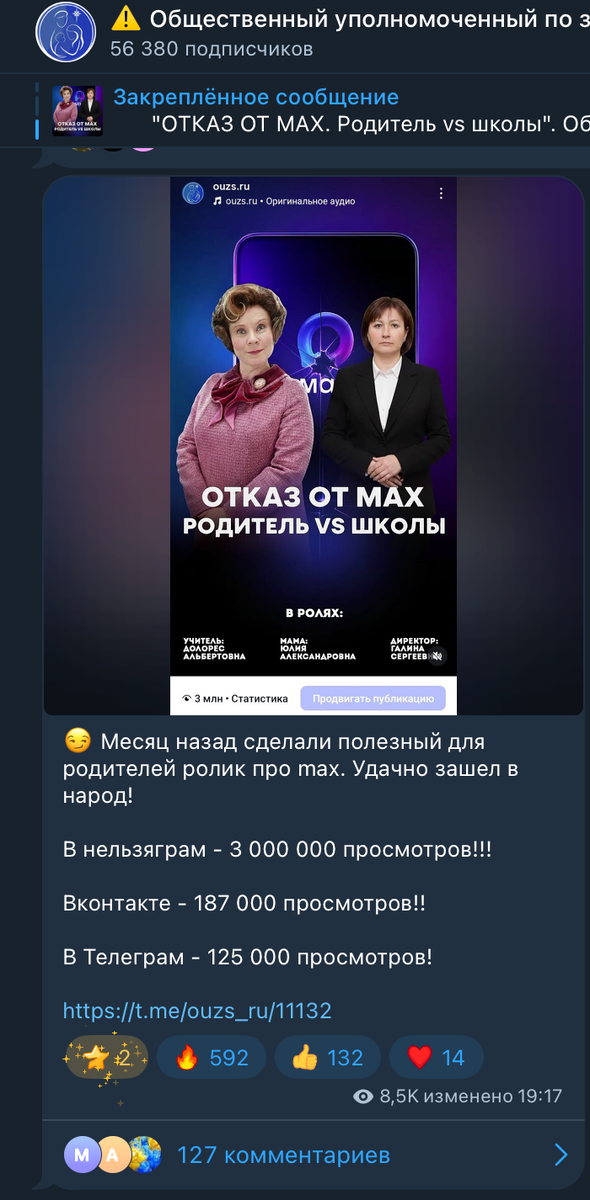Open the link t.me/ouzs_ru/11132
This screenshot has width=590, height=1200.
pos(197,1011)
